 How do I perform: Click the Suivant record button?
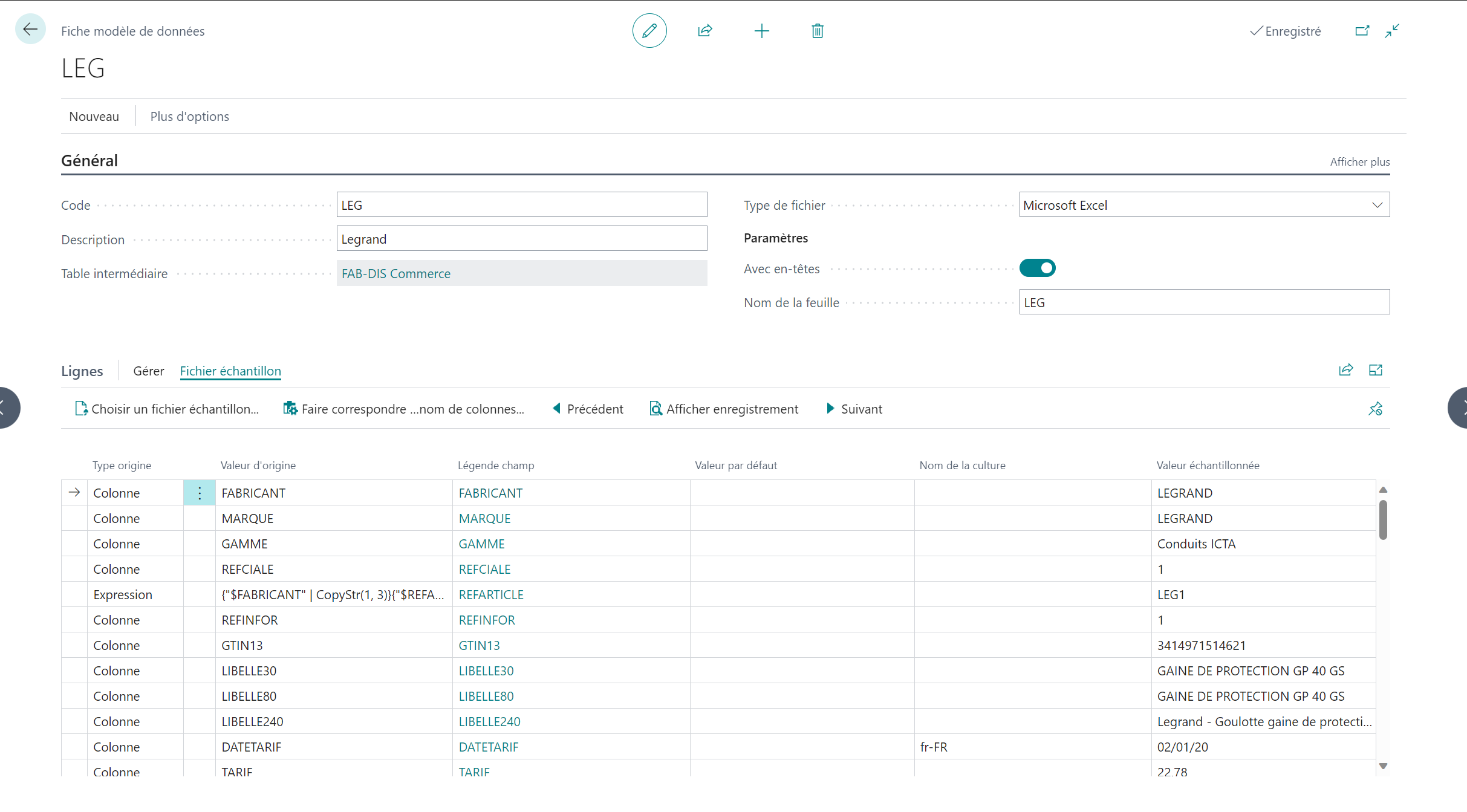[854, 409]
